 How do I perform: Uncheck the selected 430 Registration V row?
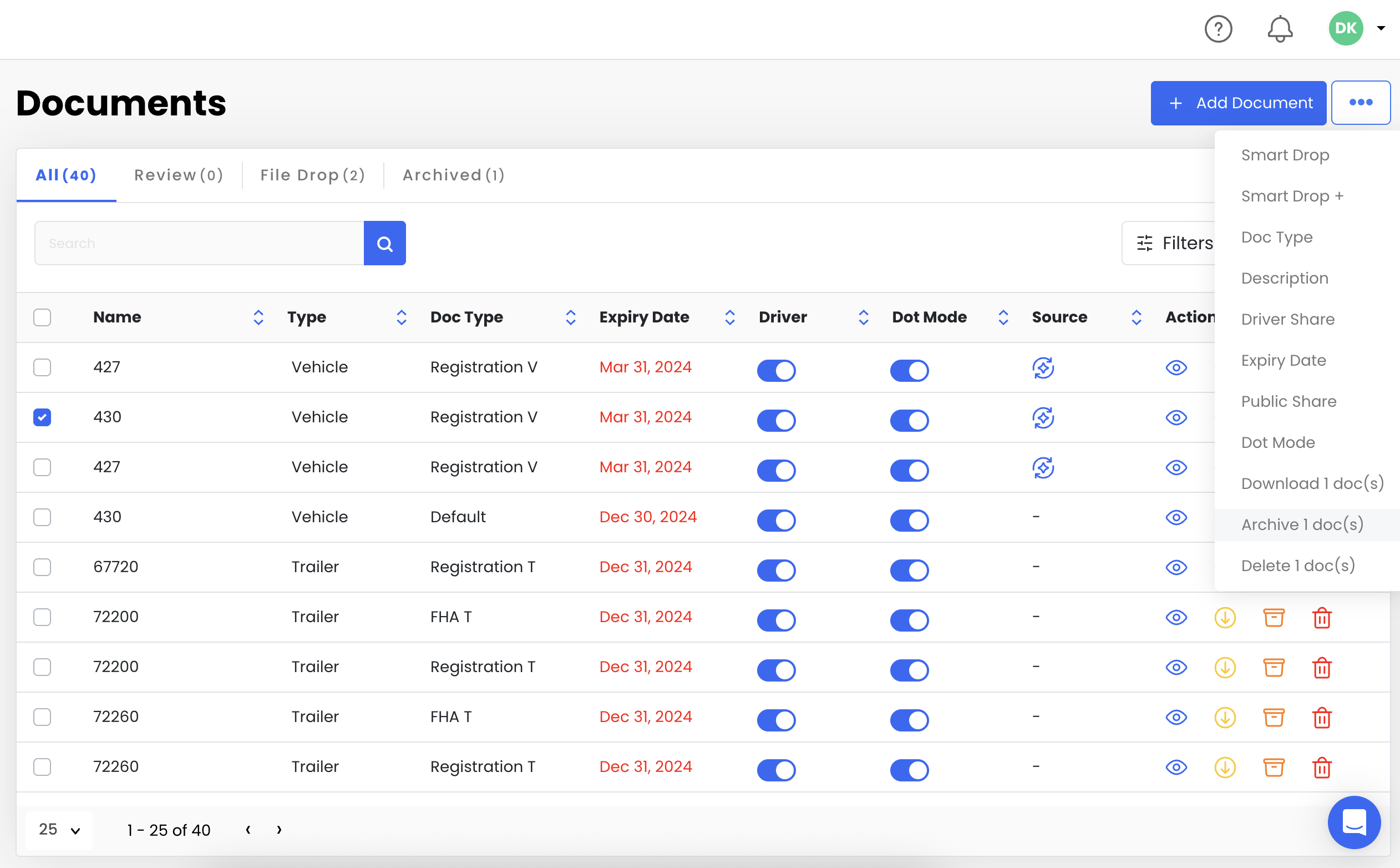click(42, 417)
